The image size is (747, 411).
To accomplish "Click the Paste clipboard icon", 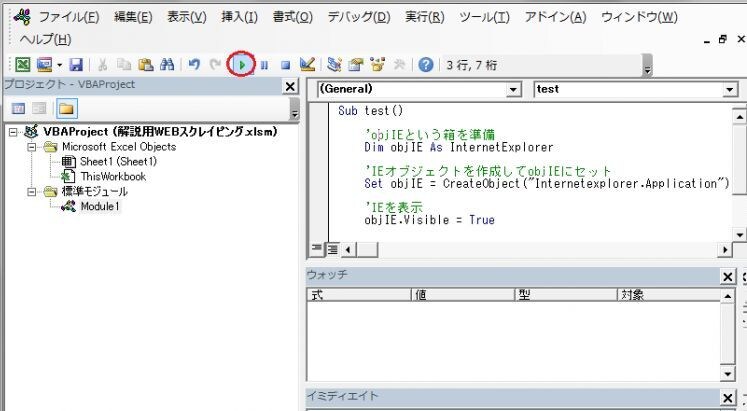I will click(146, 65).
